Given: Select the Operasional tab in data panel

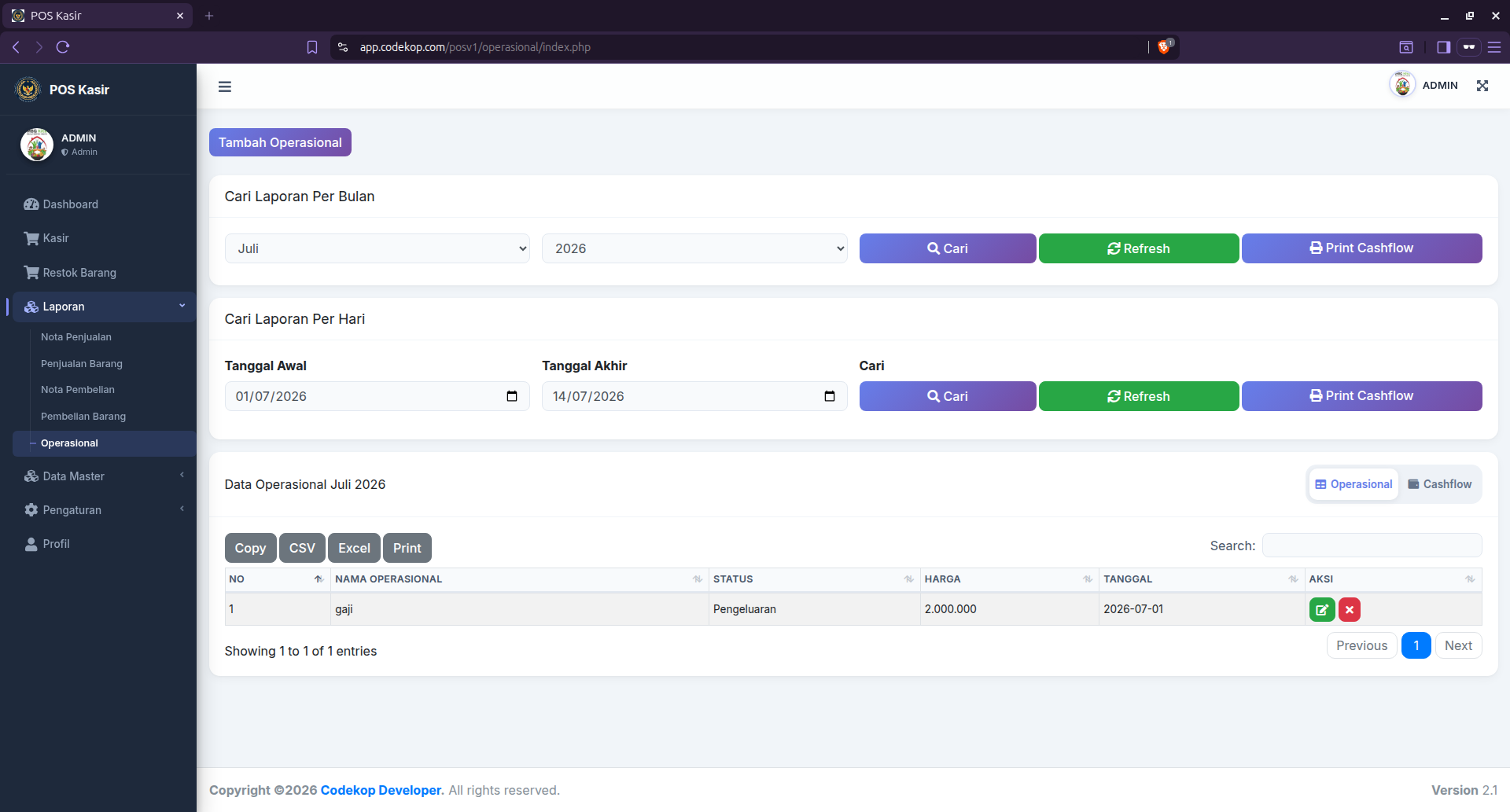Looking at the screenshot, I should pyautogui.click(x=1353, y=484).
